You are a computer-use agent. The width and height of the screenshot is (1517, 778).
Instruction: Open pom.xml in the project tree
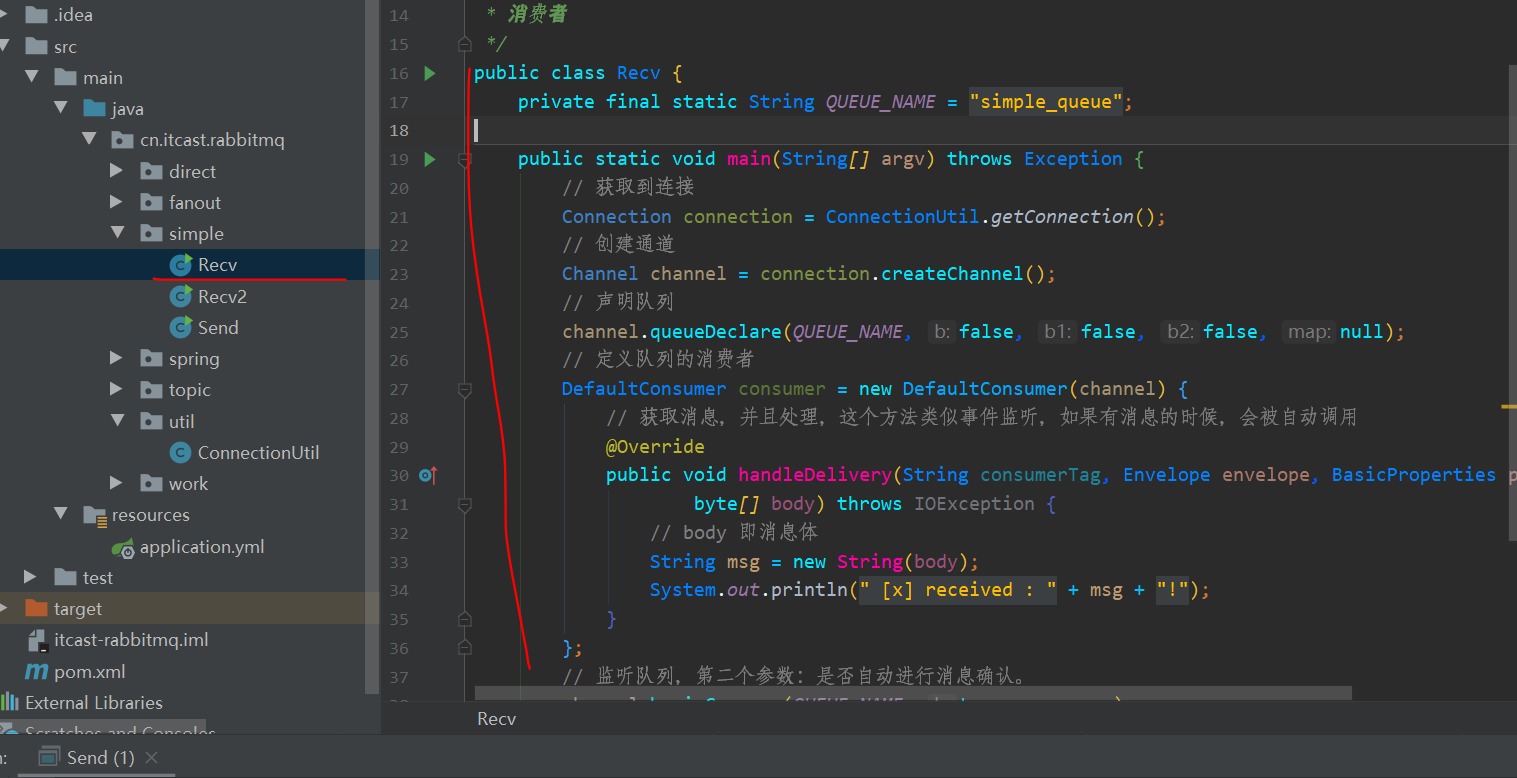click(x=90, y=671)
